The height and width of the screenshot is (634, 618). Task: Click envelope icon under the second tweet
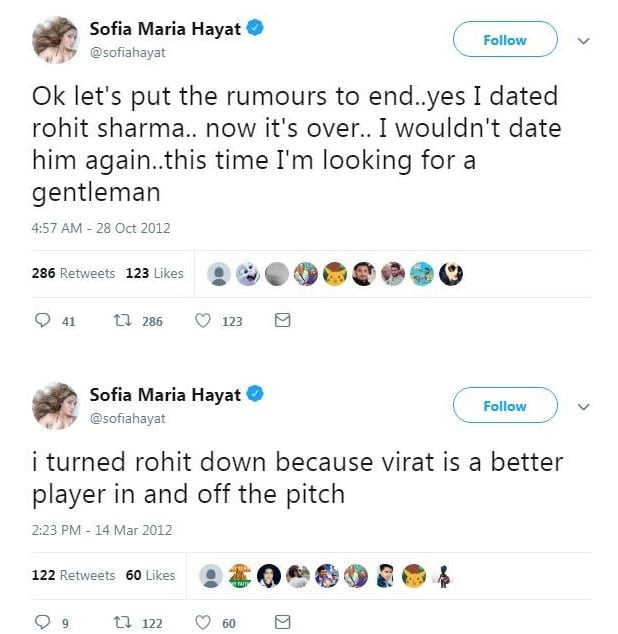[x=282, y=622]
